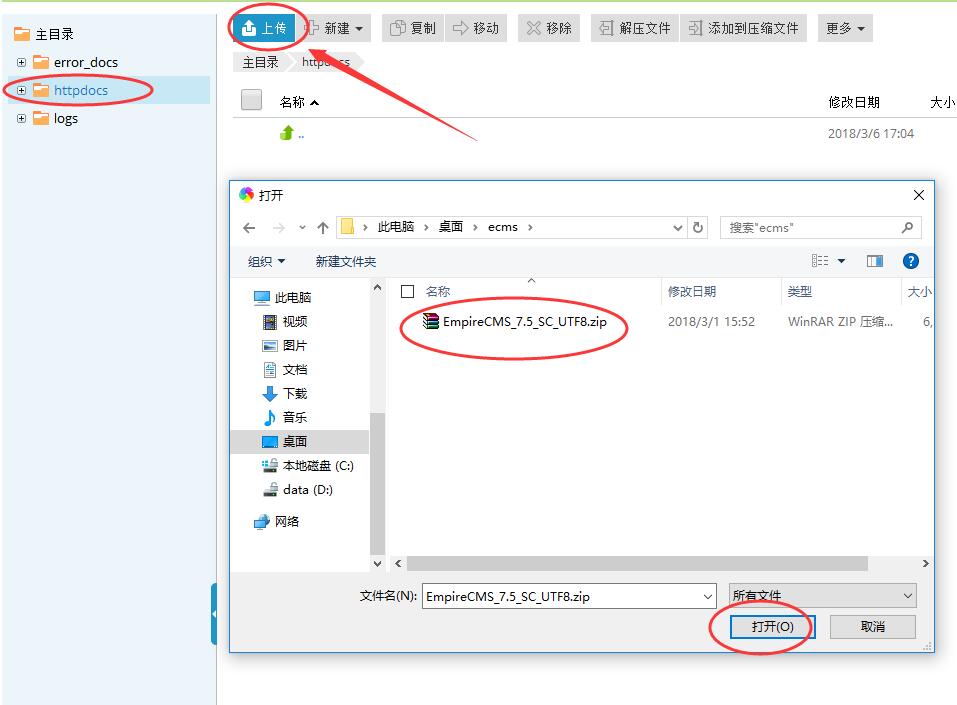Select 本地磁盘 (C:) drive
This screenshot has height=705, width=957.
click(308, 466)
